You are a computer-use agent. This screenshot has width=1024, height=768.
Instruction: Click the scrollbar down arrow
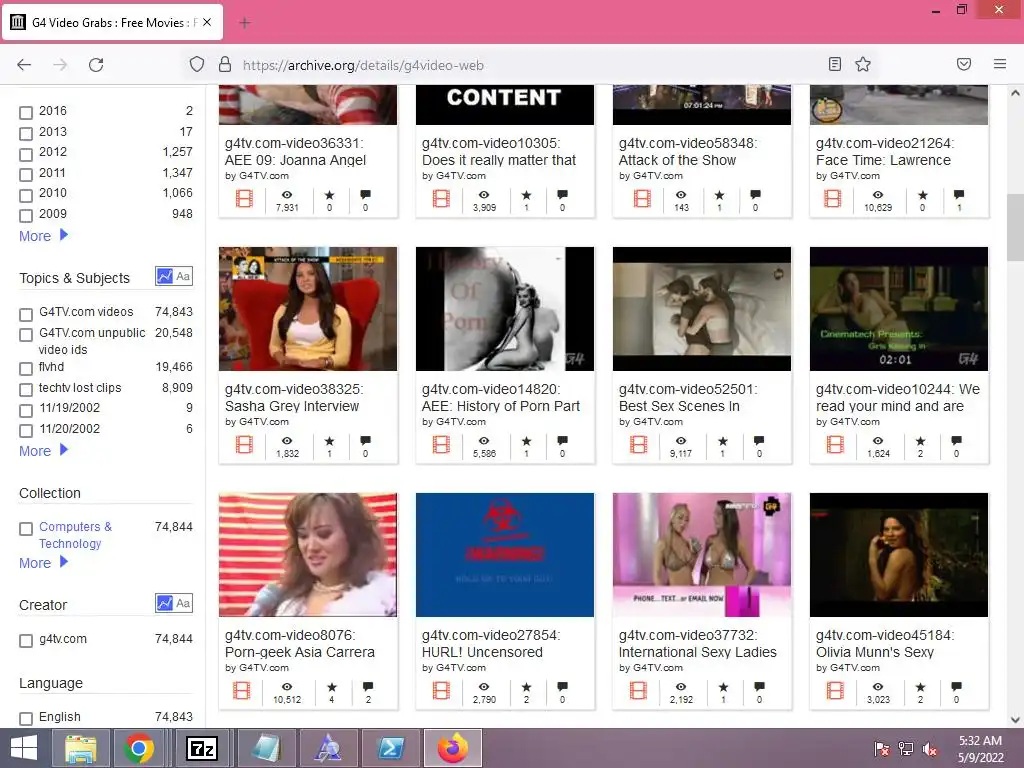1015,720
